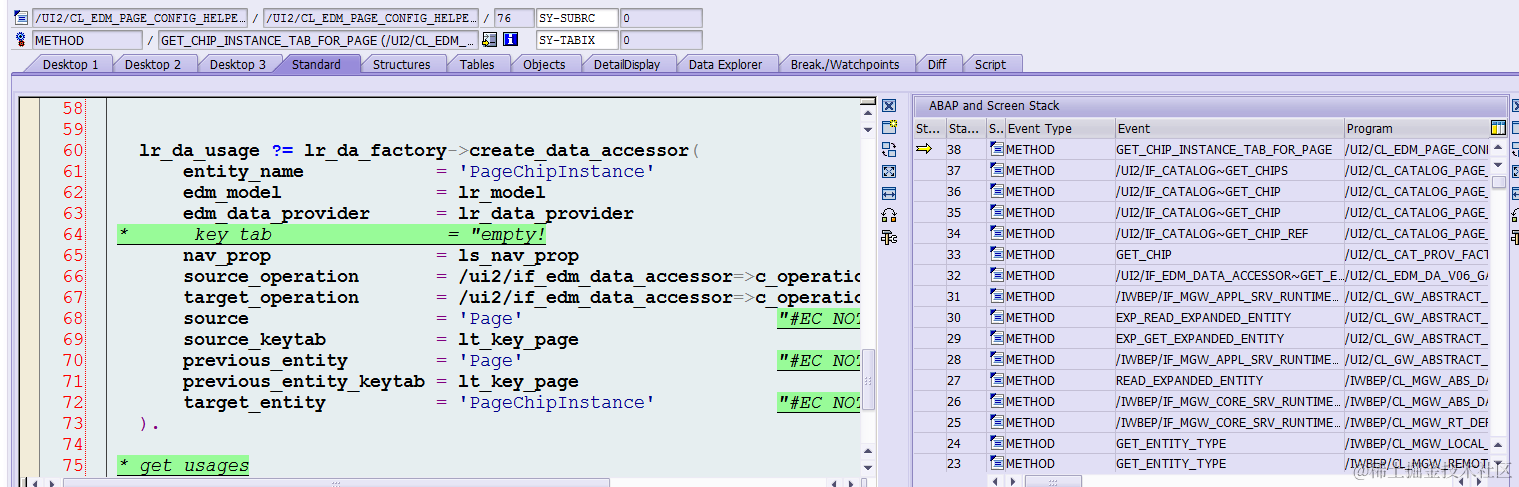Click the Event Type column header
The width and height of the screenshot is (1519, 487).
coord(1060,128)
